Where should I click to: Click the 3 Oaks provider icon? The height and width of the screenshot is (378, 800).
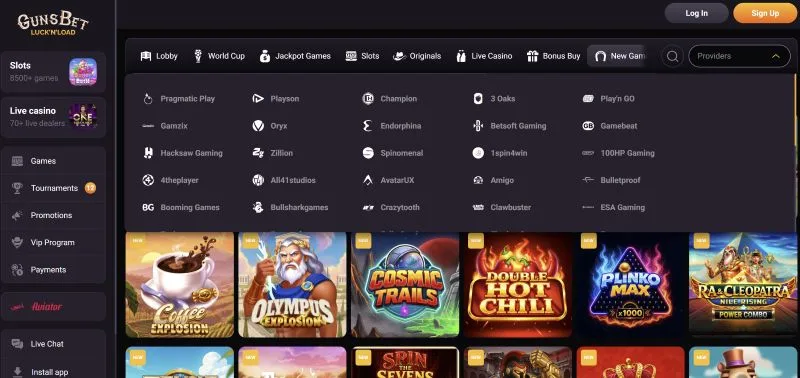pyautogui.click(x=478, y=98)
